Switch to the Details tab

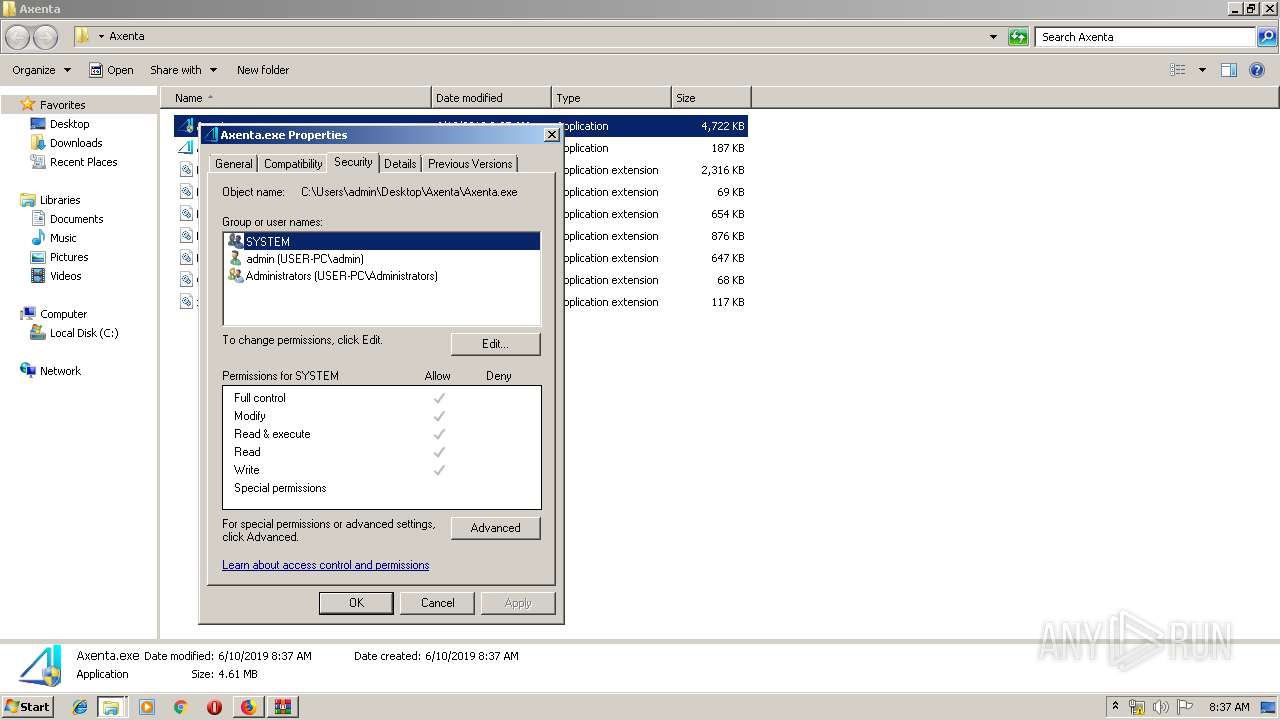400,164
